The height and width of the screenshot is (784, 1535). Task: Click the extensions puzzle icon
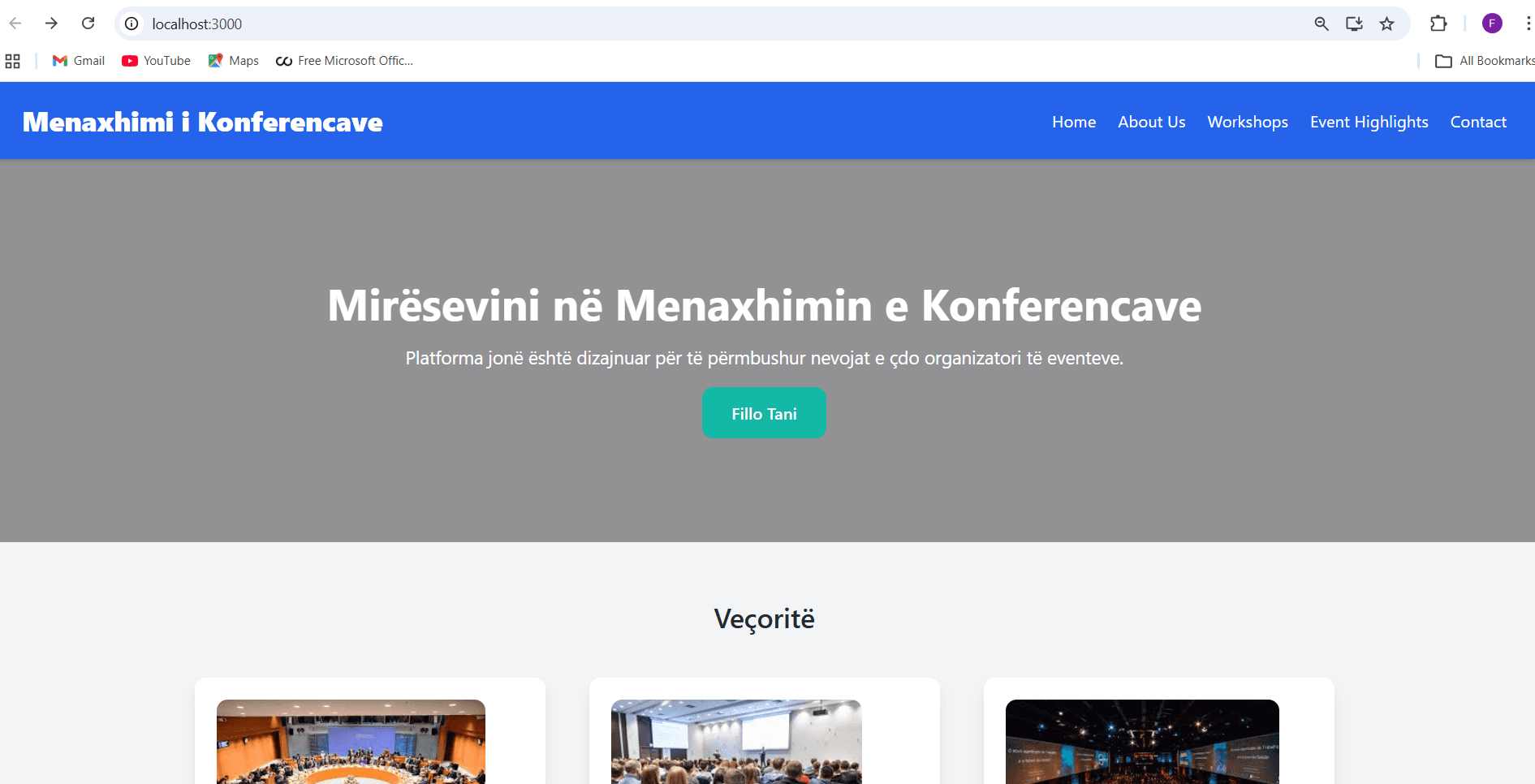pyautogui.click(x=1438, y=24)
